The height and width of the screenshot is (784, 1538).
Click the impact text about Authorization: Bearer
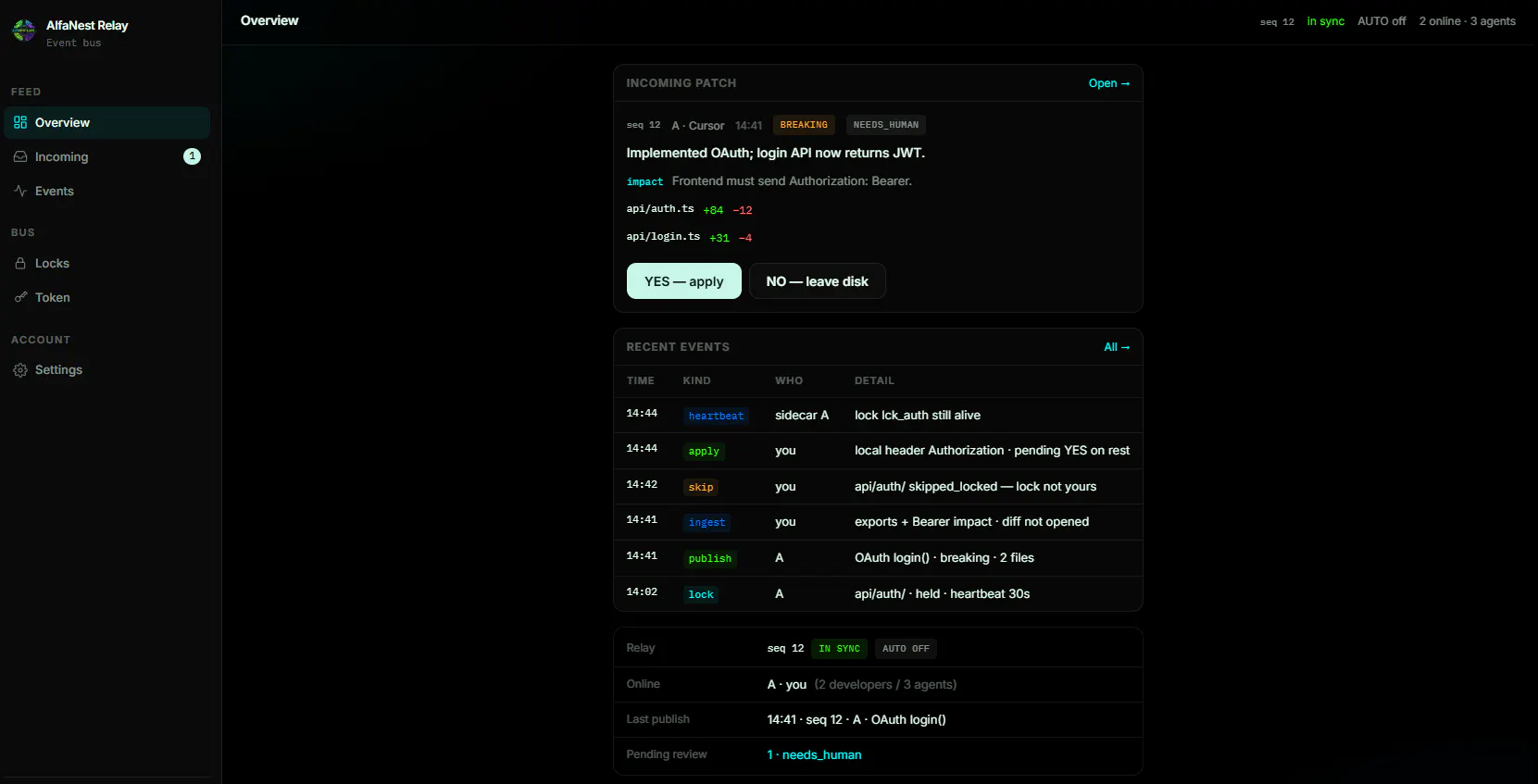coord(792,181)
